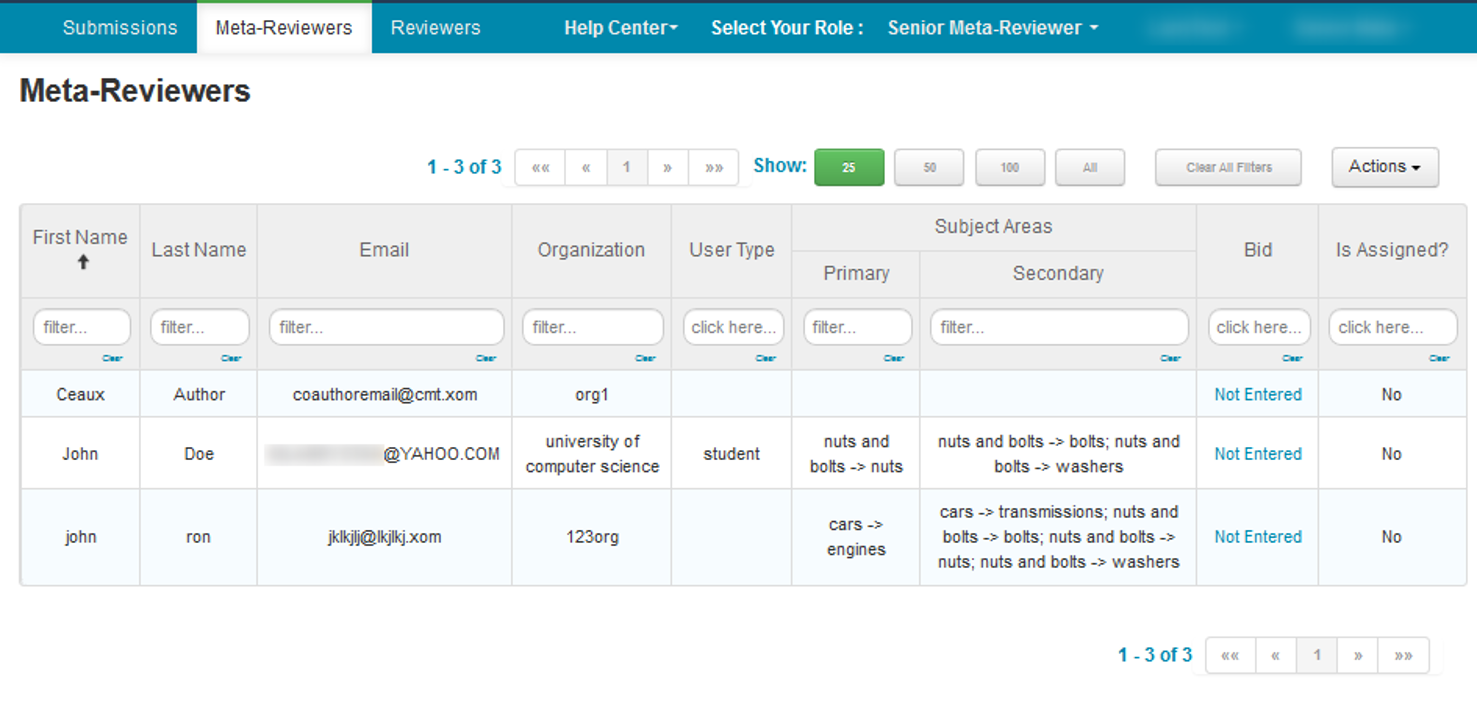Select page 1 in bottom pager
1477x710 pixels.
click(1317, 655)
